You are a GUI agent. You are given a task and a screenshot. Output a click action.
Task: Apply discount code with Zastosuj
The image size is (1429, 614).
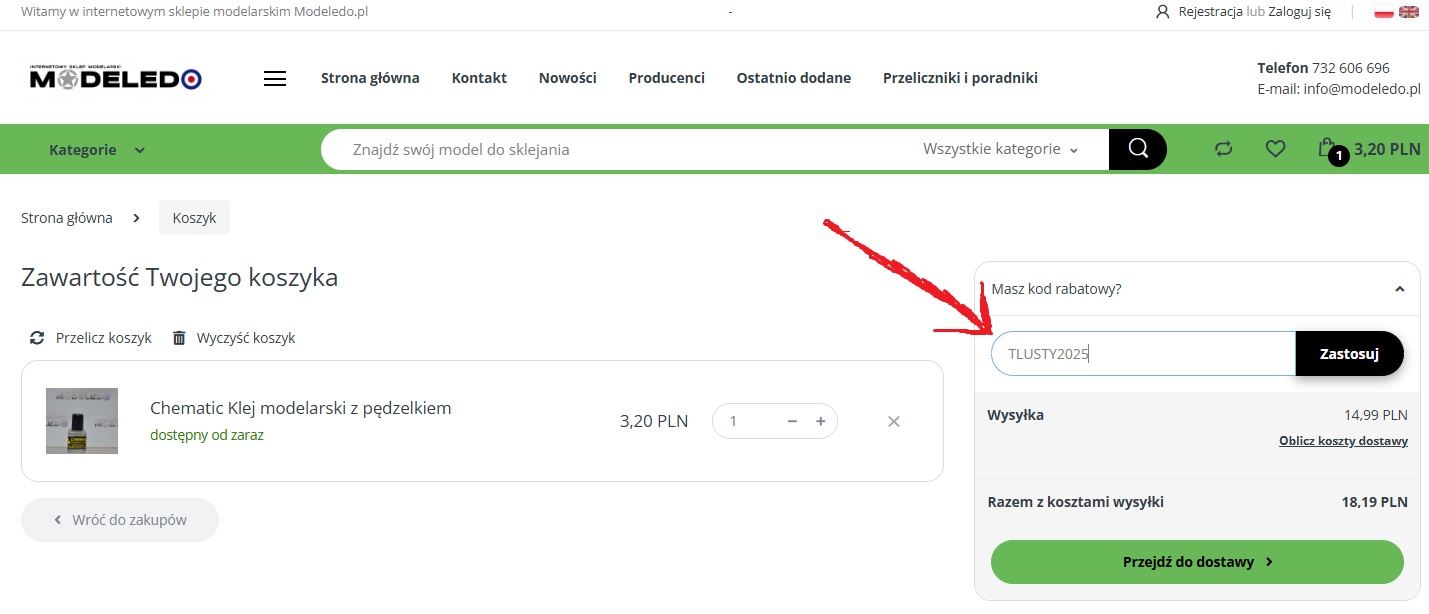(x=1349, y=353)
